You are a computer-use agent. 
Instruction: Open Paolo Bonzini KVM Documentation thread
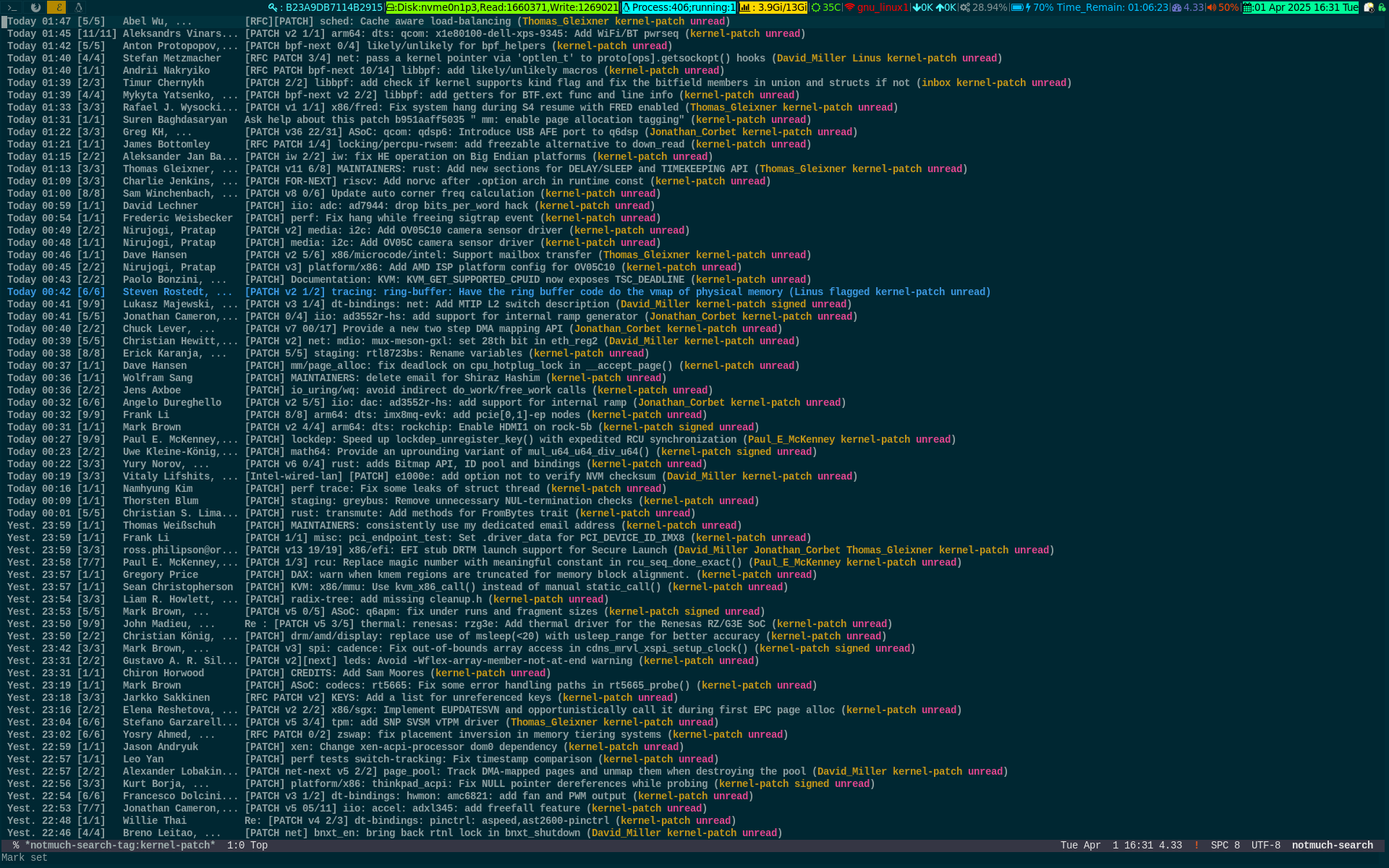pos(409,279)
